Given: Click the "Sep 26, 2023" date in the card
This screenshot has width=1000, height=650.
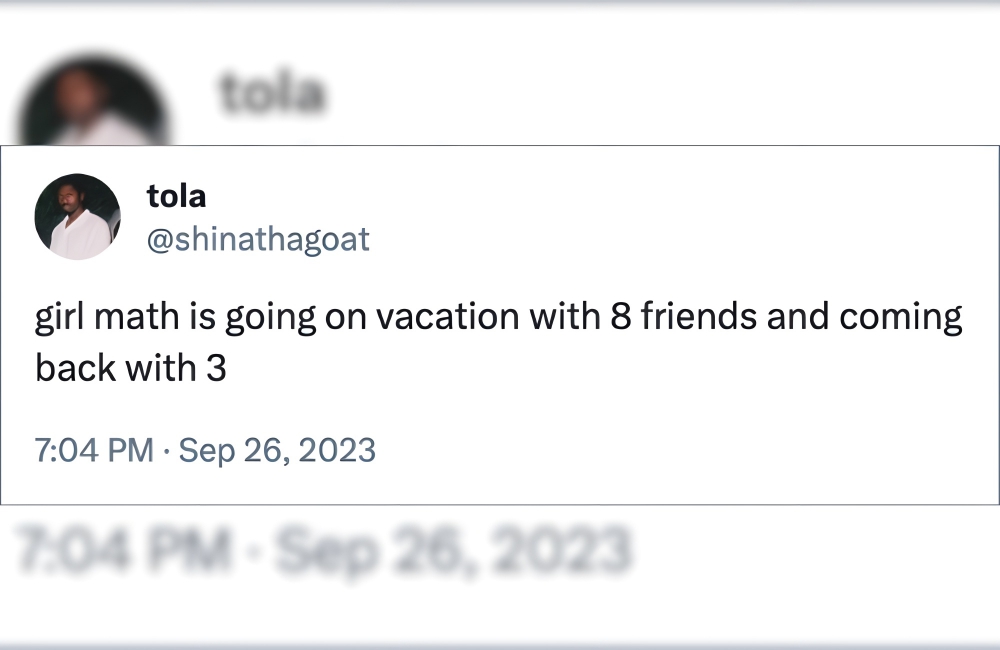Looking at the screenshot, I should click(x=277, y=450).
